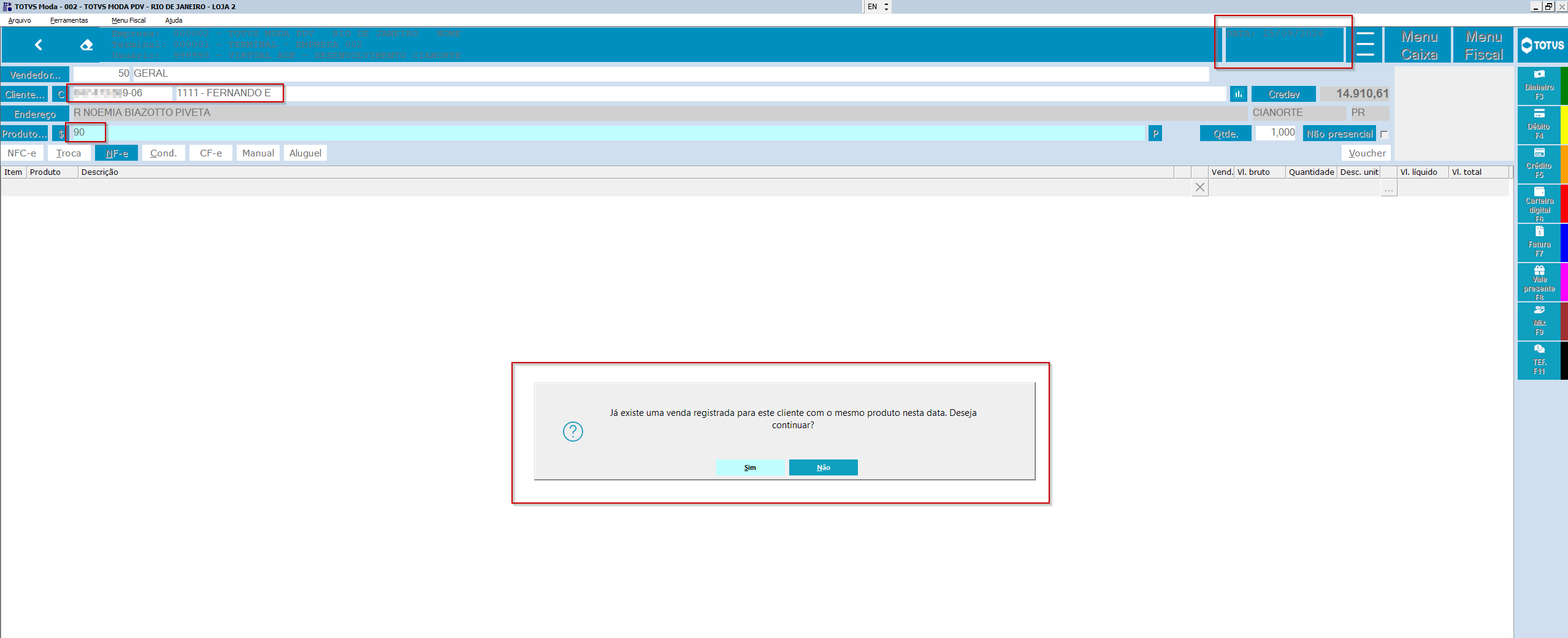Switch to the Troca tab
Screen dimensions: 1568x638
tap(69, 153)
